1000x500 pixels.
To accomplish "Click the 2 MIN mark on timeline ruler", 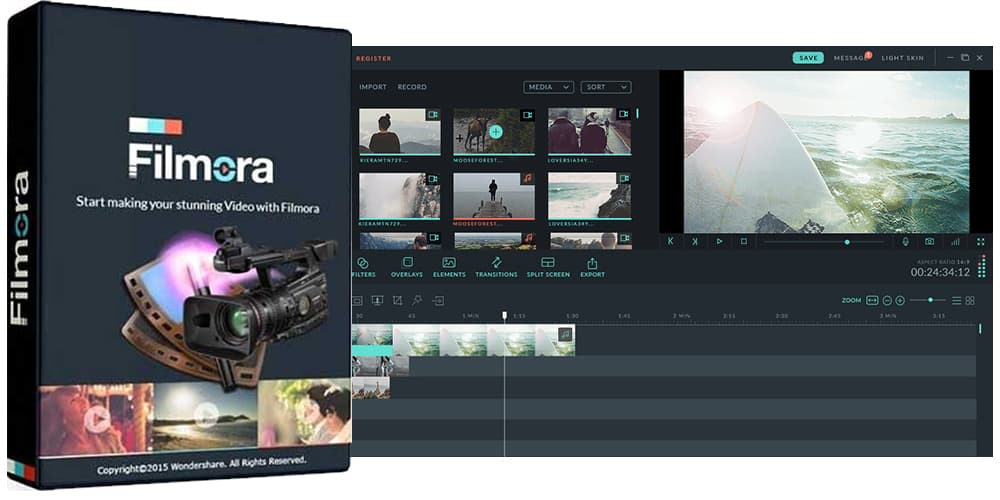I will [x=681, y=316].
